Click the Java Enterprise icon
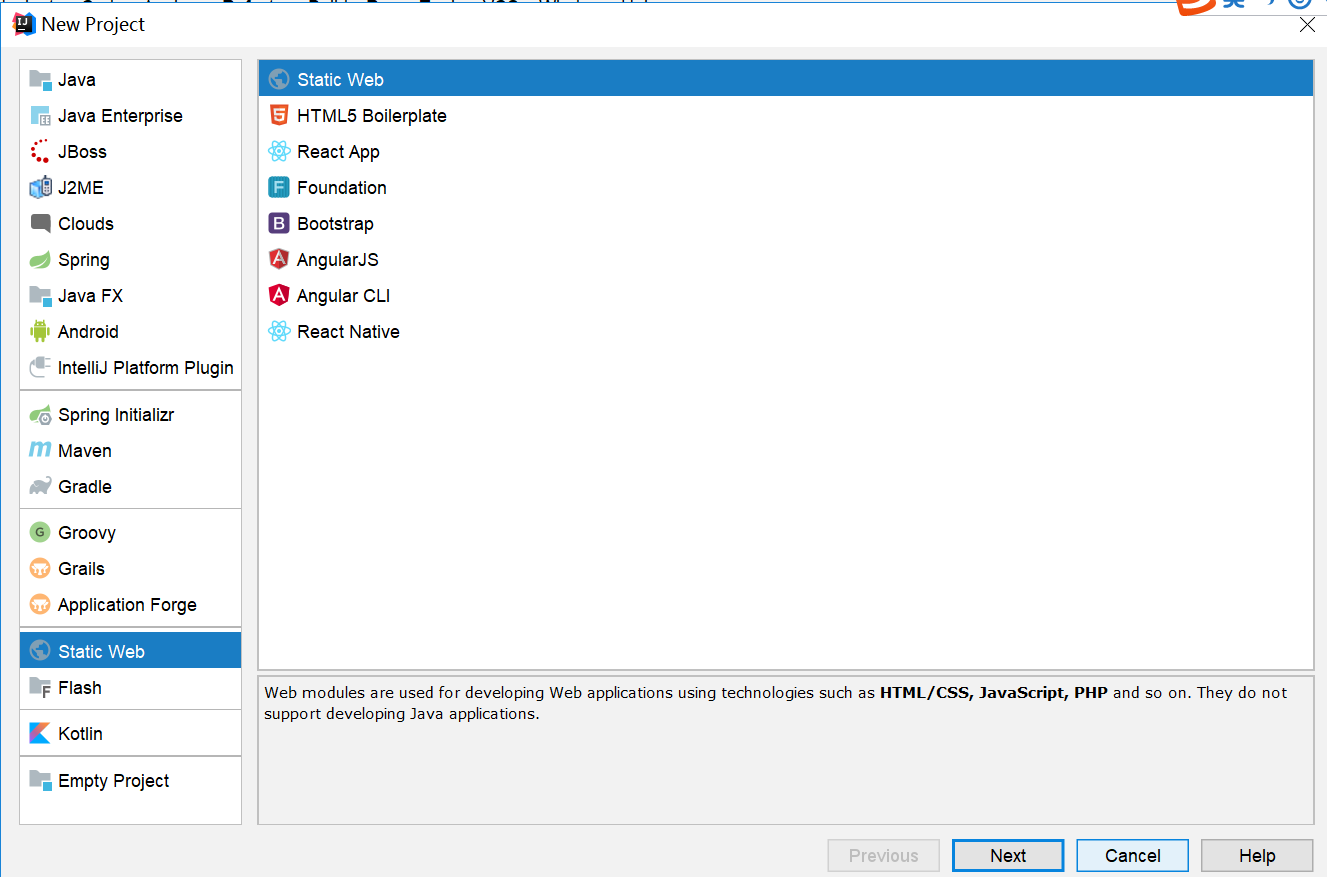This screenshot has width=1327, height=877. click(x=40, y=116)
